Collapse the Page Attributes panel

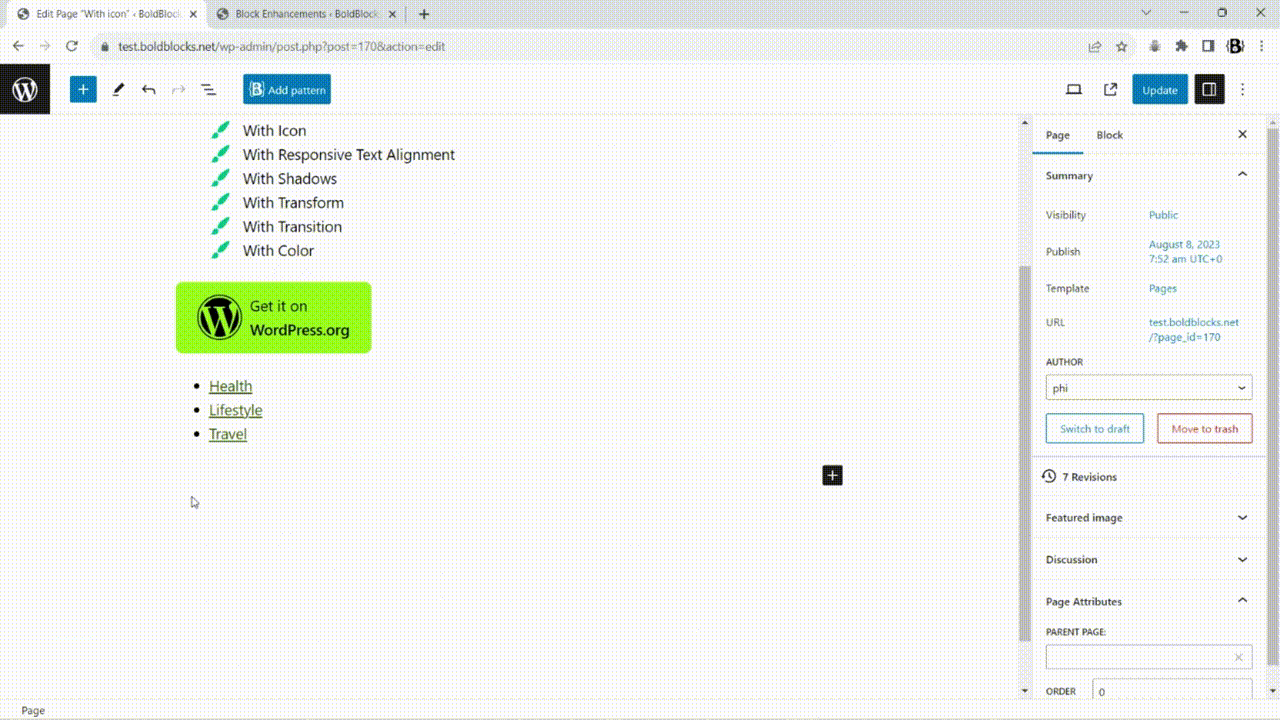1148,601
